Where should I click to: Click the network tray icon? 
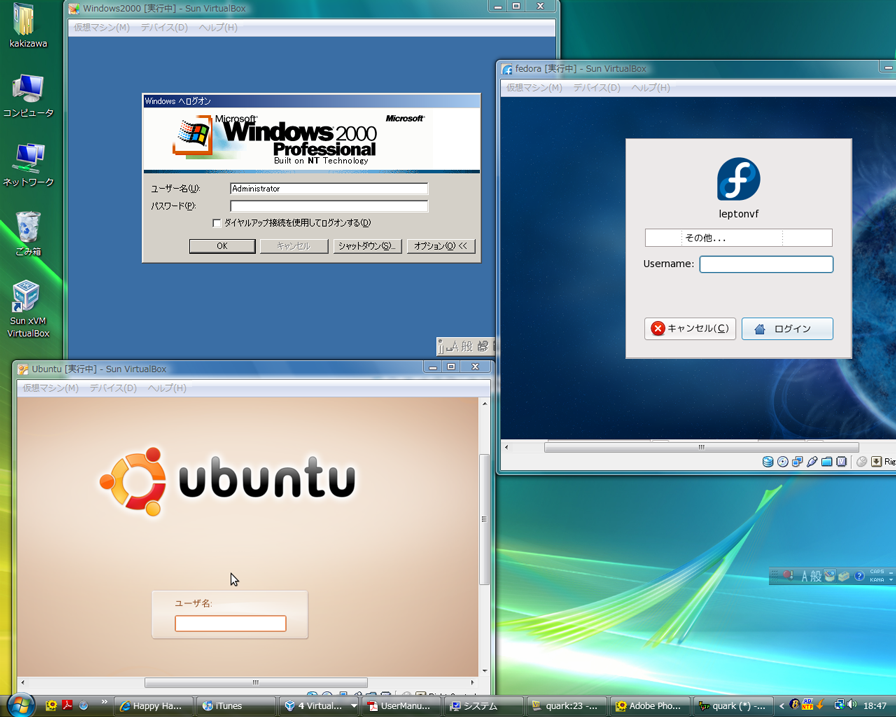839,705
